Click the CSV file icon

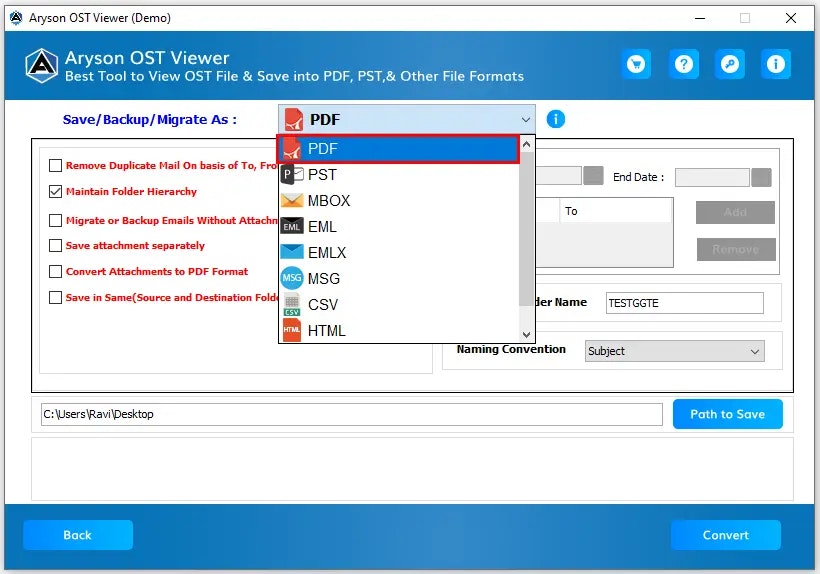tap(292, 305)
